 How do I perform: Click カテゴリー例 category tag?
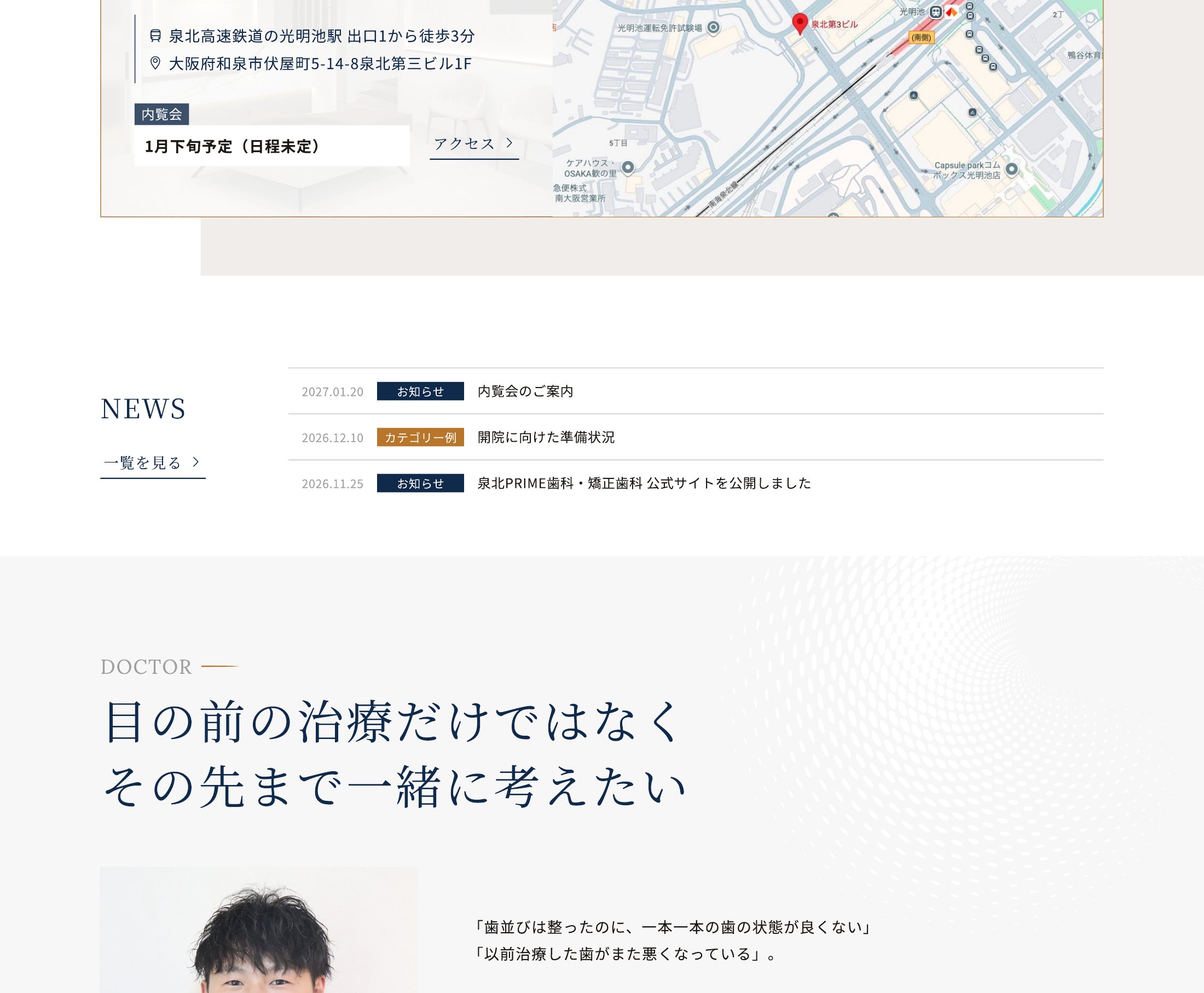(420, 437)
